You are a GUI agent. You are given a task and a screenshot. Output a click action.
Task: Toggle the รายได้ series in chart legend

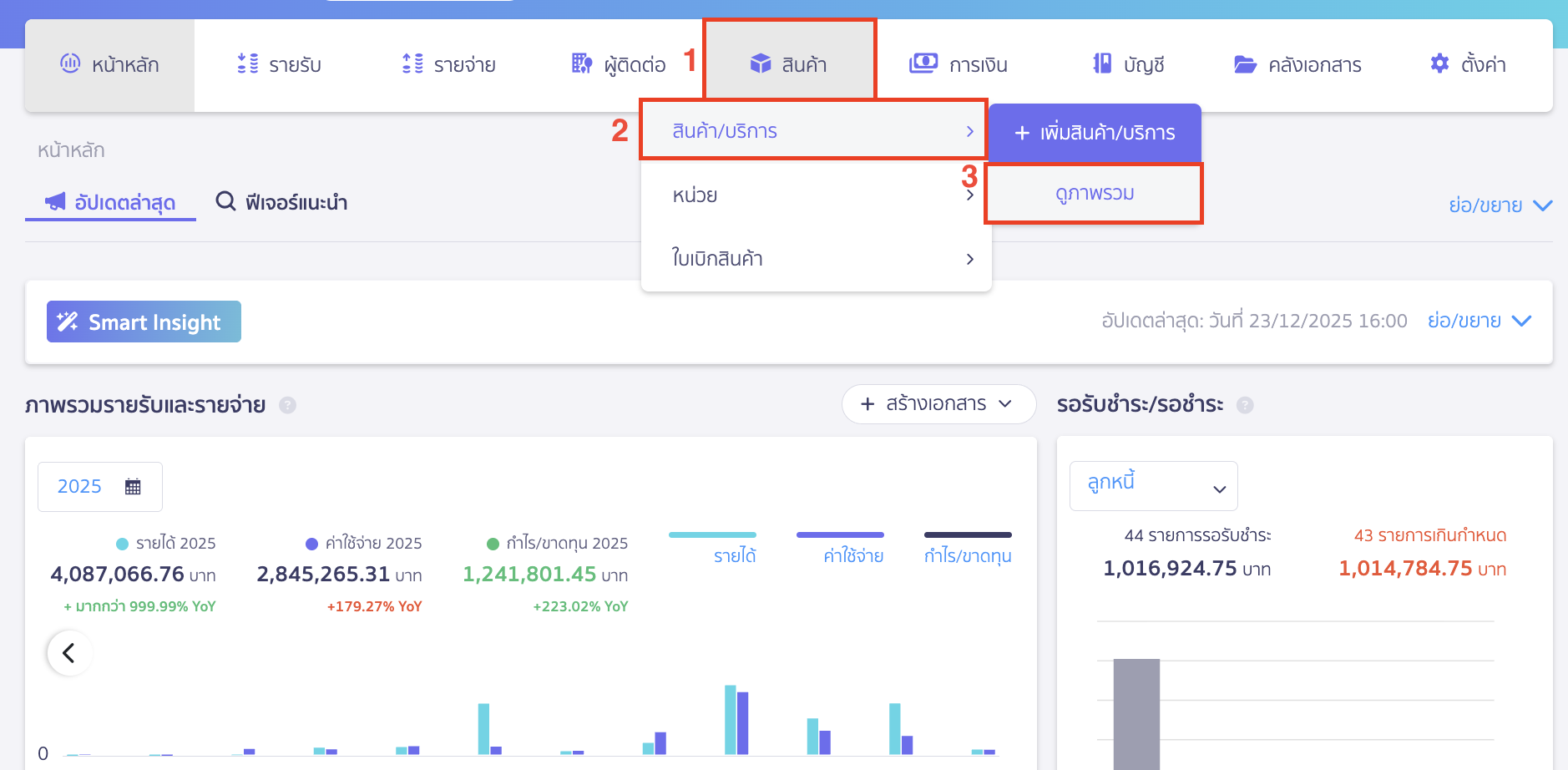tap(734, 555)
